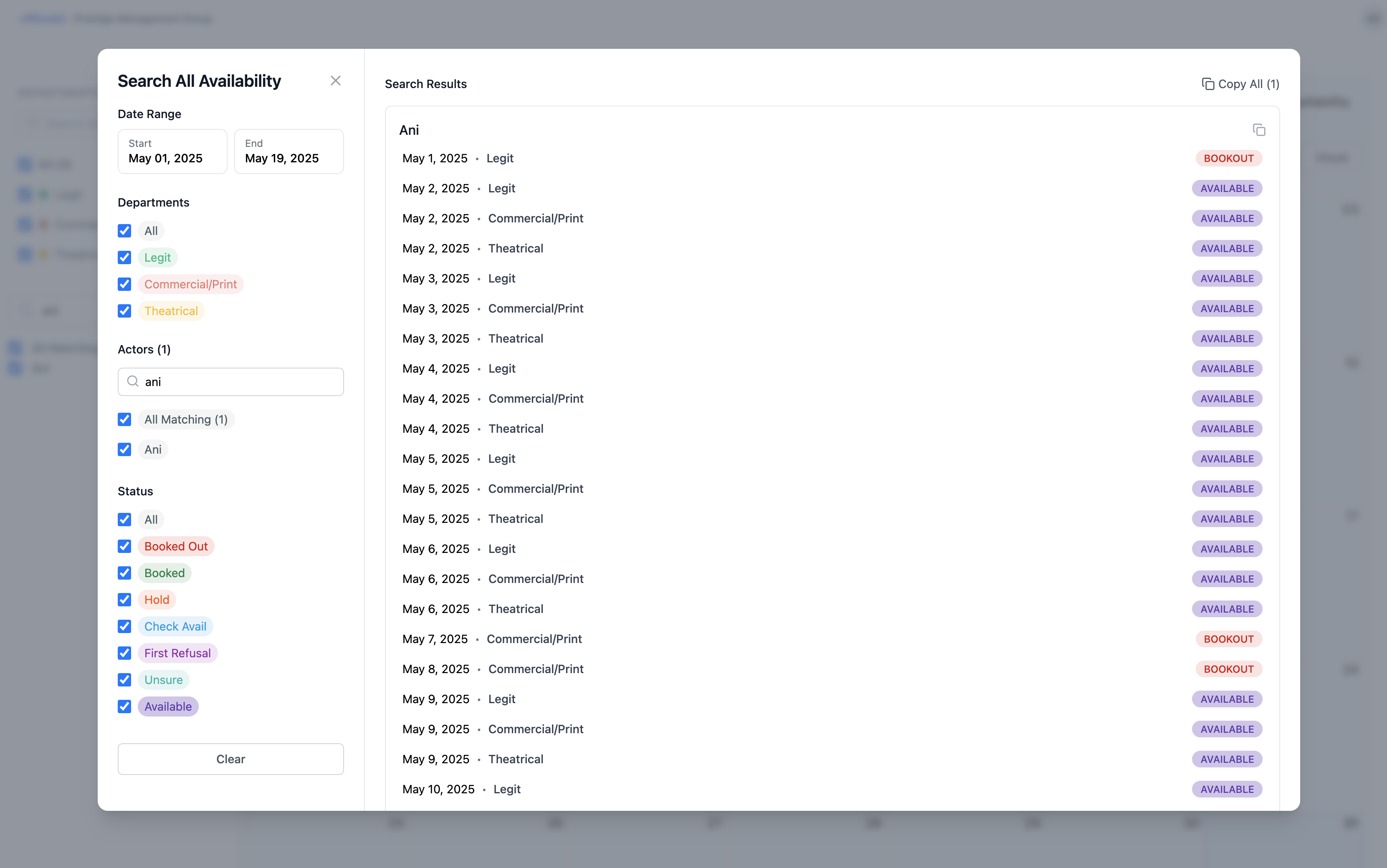Toggle the All Matching (1) checkbox
Screen dimensions: 1387x868
click(x=124, y=419)
